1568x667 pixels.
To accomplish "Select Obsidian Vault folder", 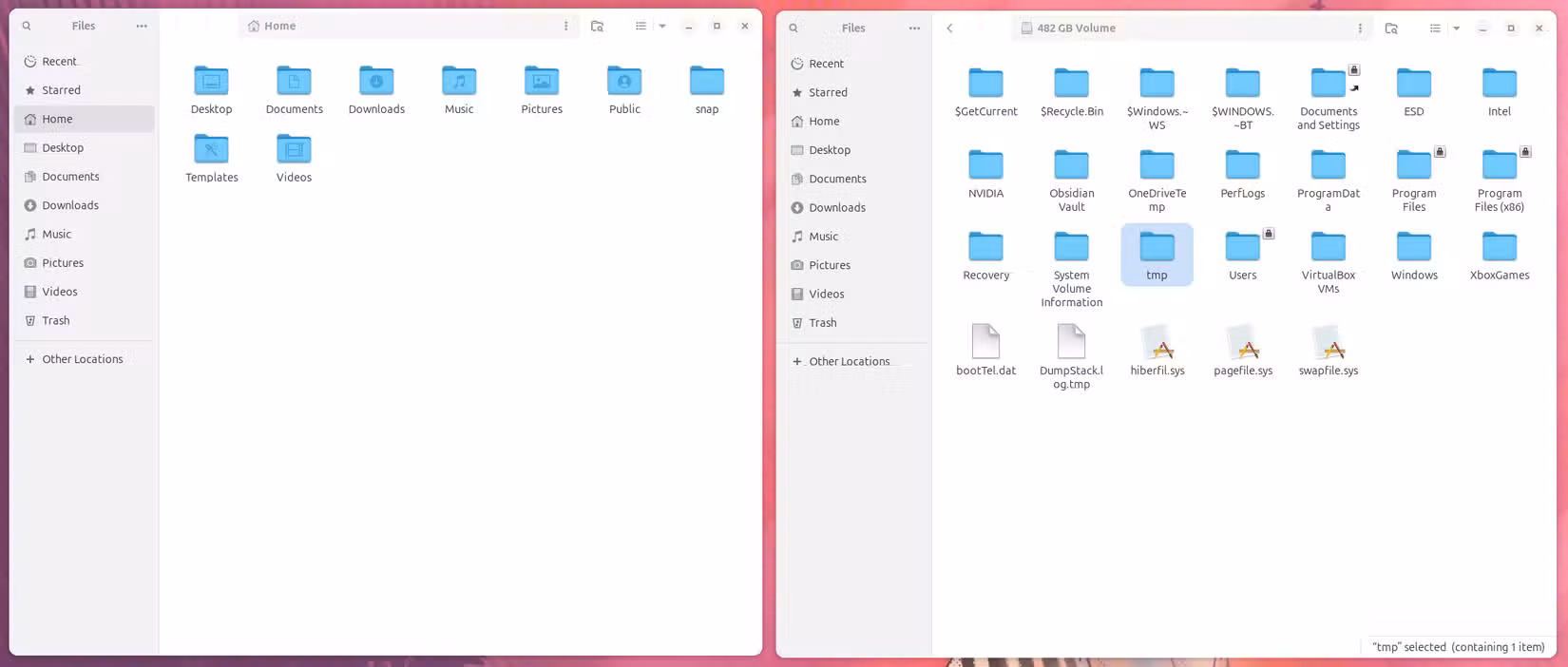I will click(x=1071, y=181).
